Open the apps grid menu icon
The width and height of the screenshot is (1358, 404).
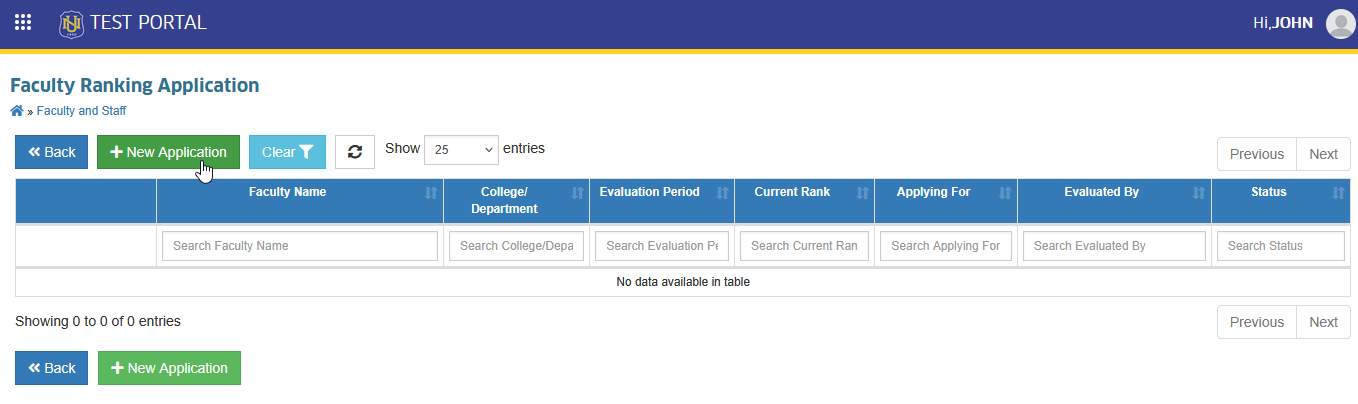click(x=22, y=22)
